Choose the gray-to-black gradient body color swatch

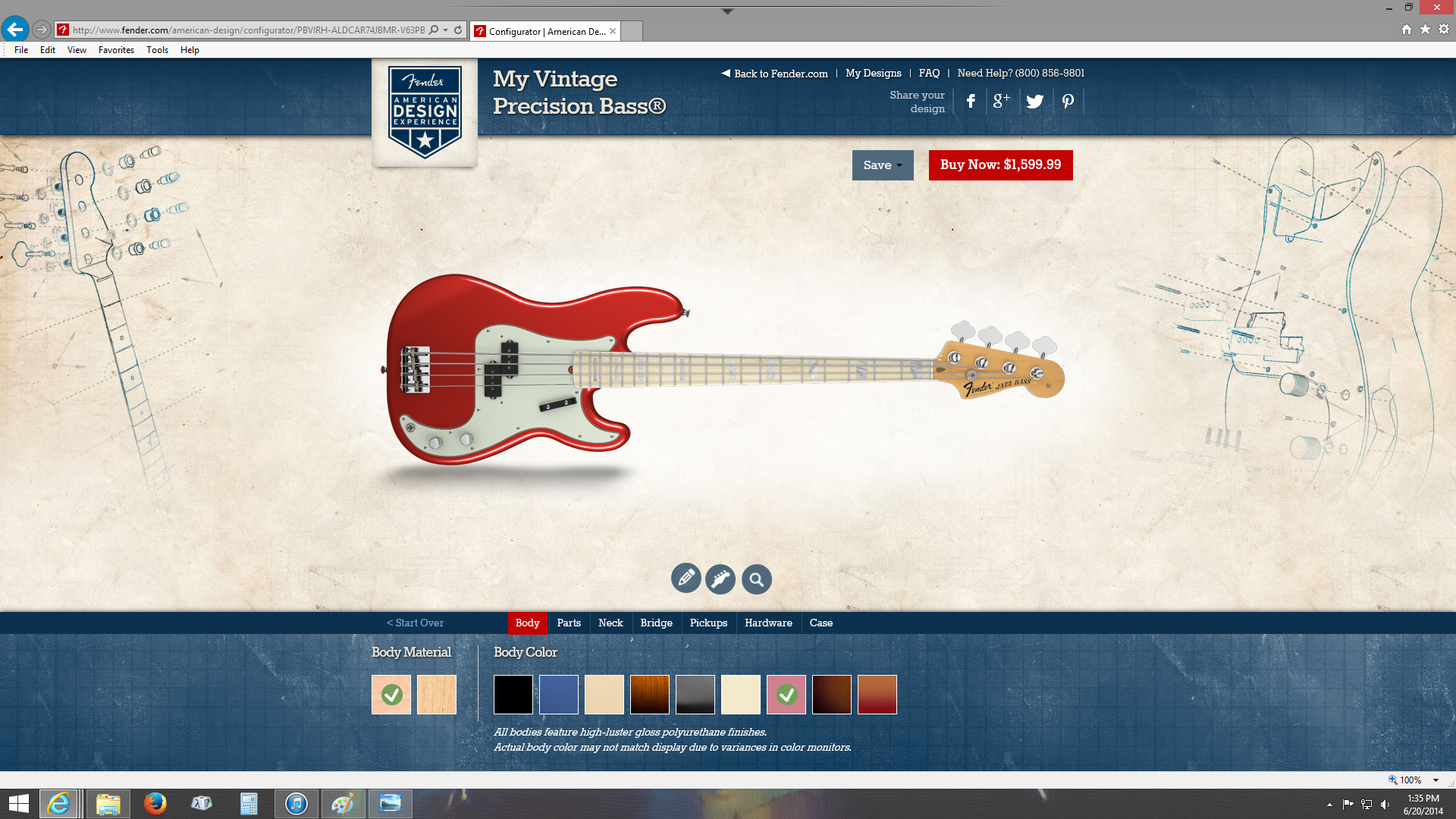695,695
